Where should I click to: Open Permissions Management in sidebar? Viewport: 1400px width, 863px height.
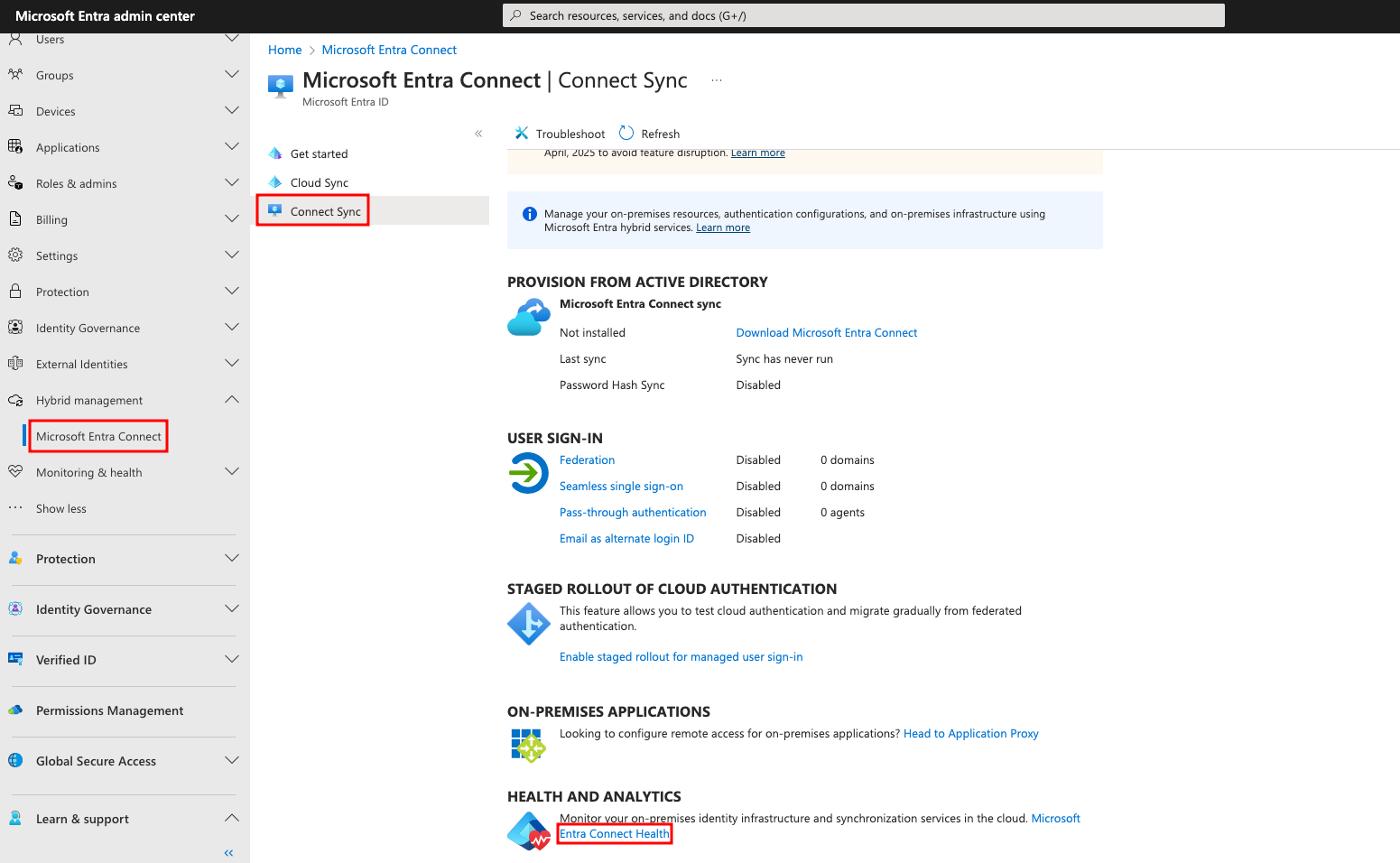click(109, 710)
